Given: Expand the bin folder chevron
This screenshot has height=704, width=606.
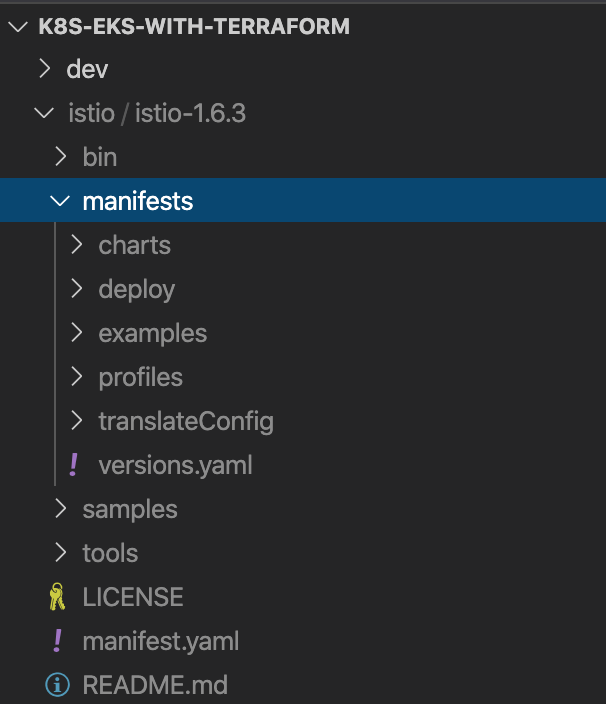Looking at the screenshot, I should tap(61, 157).
